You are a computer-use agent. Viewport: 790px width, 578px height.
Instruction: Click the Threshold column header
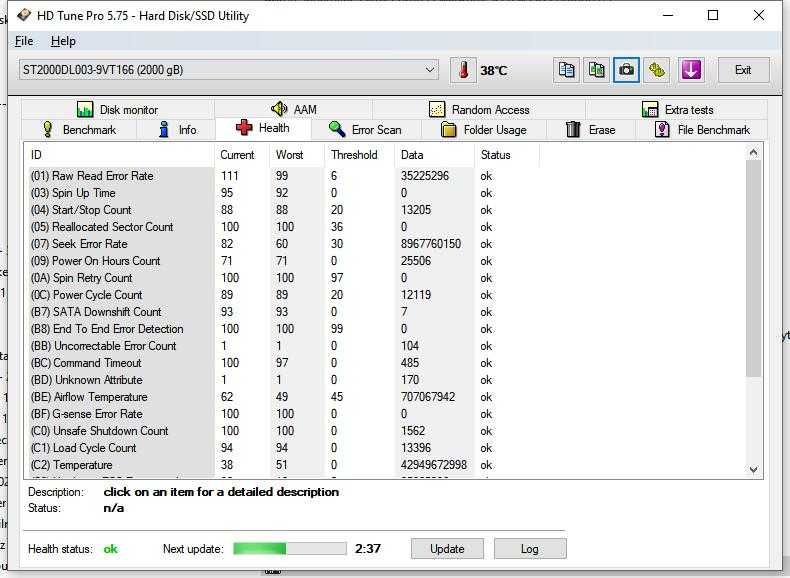[360, 155]
